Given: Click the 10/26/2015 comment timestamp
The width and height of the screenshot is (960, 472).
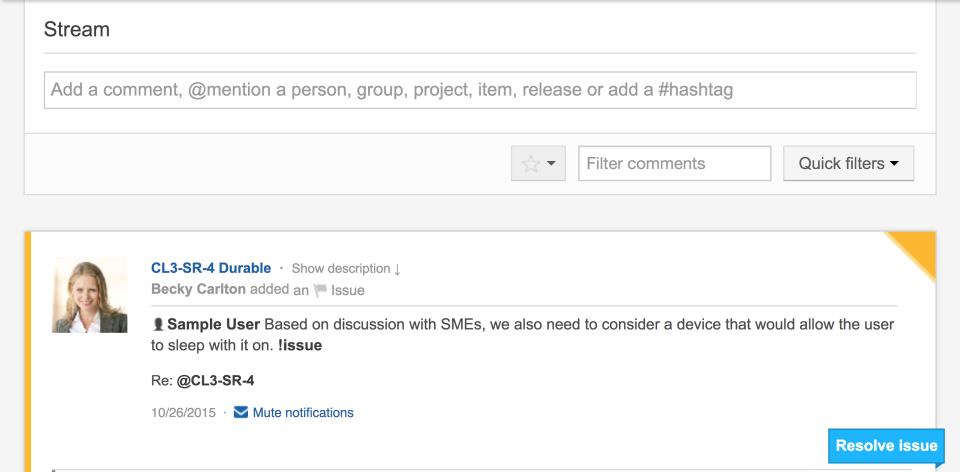Looking at the screenshot, I should point(182,412).
